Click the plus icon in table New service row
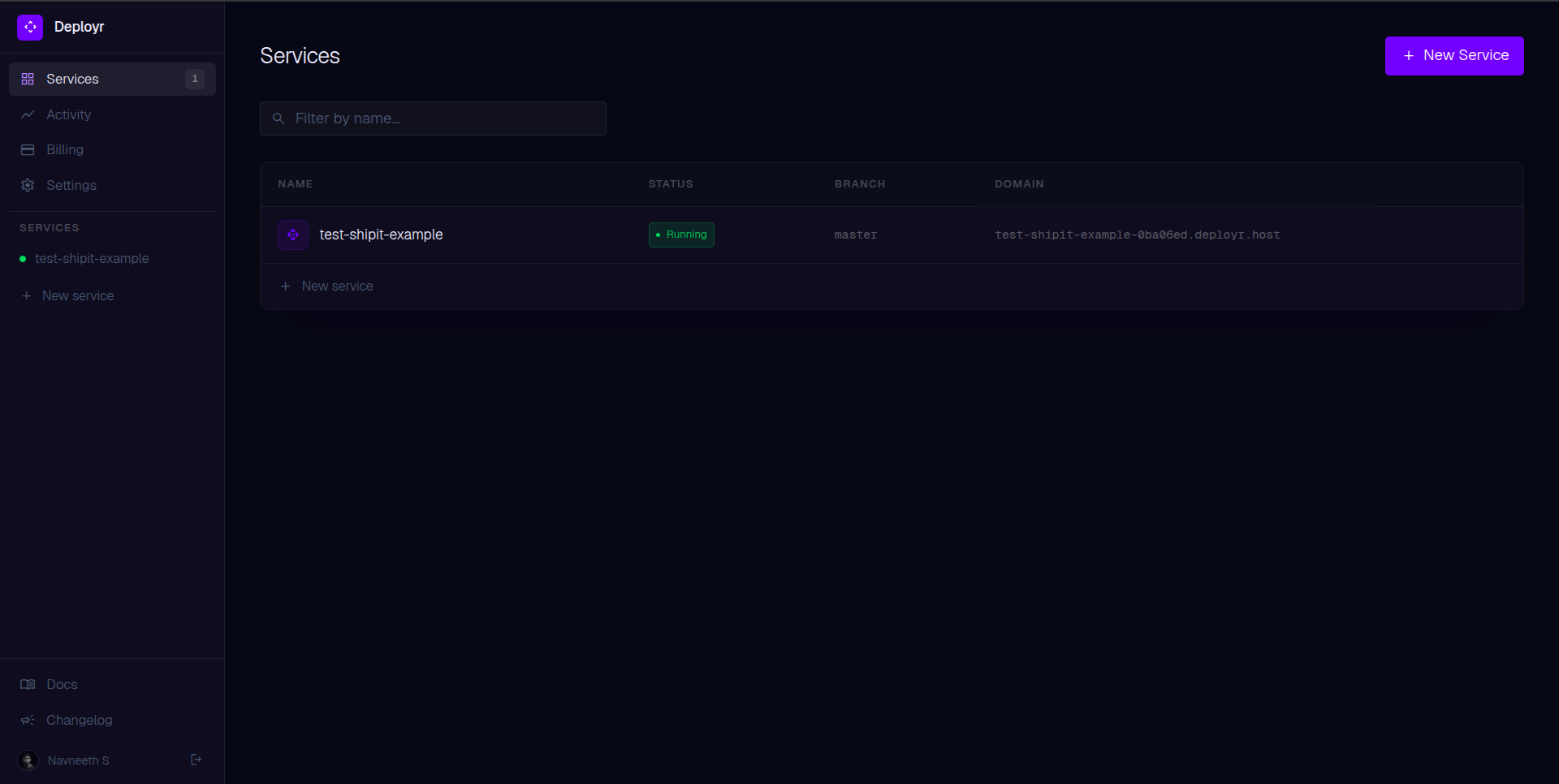Image resolution: width=1559 pixels, height=784 pixels. (285, 286)
